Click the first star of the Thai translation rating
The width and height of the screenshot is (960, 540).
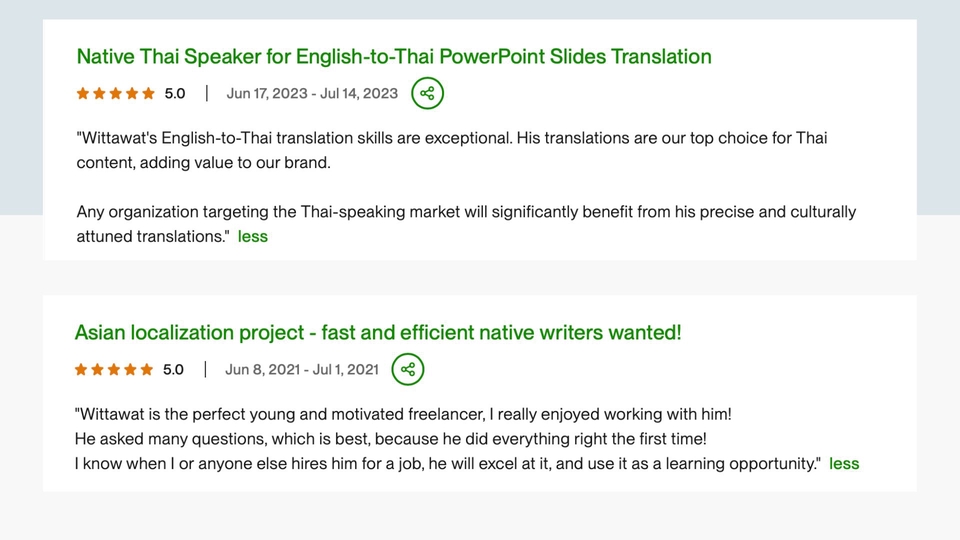coord(83,94)
